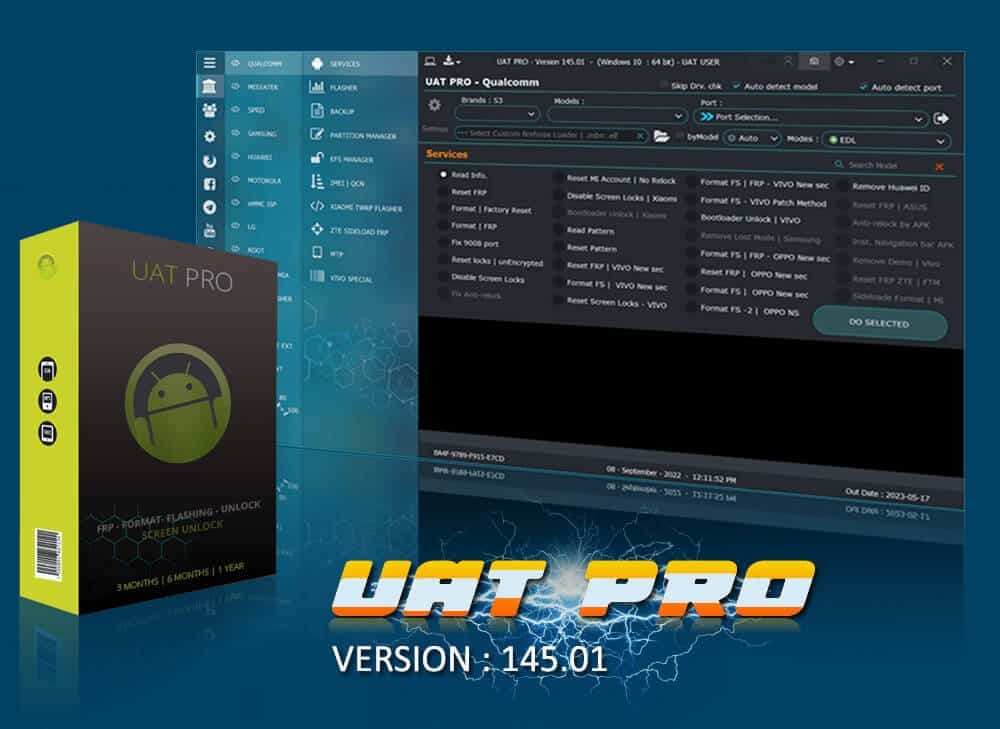The width and height of the screenshot is (1000, 729).
Task: Click the MTP phone icon
Action: click(317, 253)
